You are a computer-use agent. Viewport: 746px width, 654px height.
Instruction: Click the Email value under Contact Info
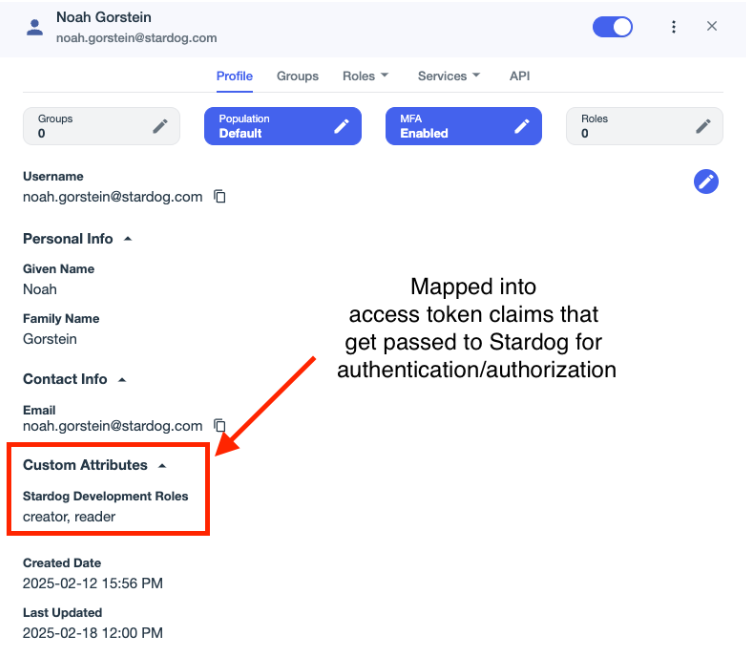pos(113,426)
